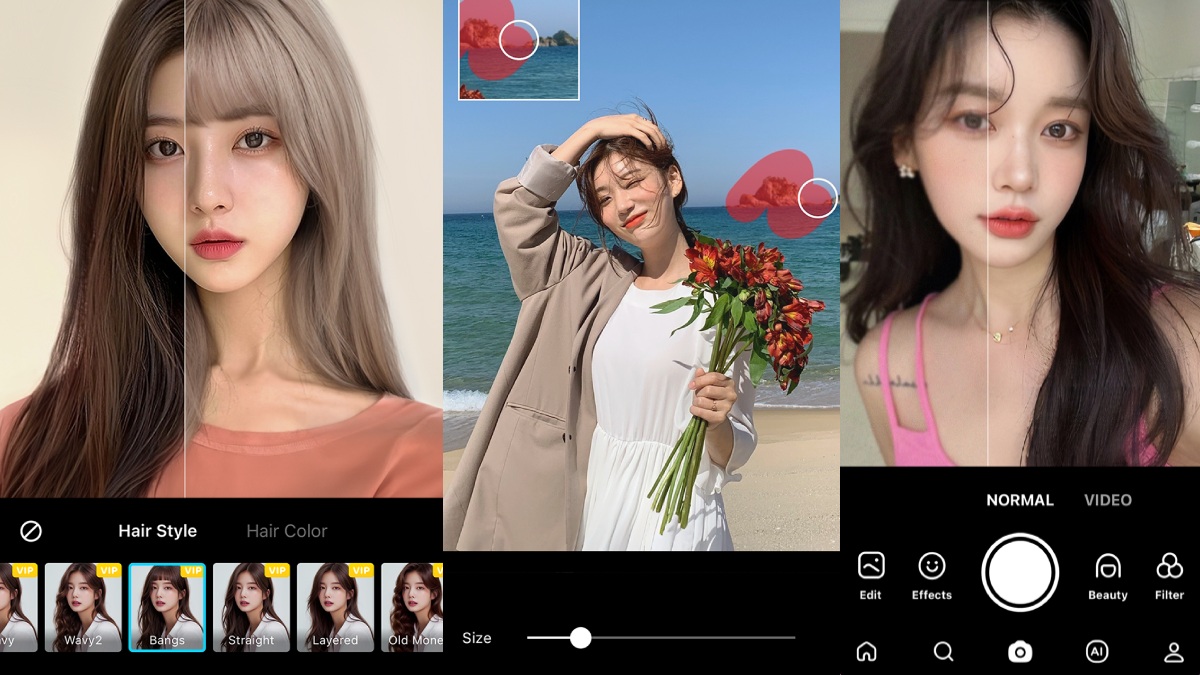Select NORMAL camera mode
This screenshot has width=1200, height=675.
click(x=1019, y=500)
